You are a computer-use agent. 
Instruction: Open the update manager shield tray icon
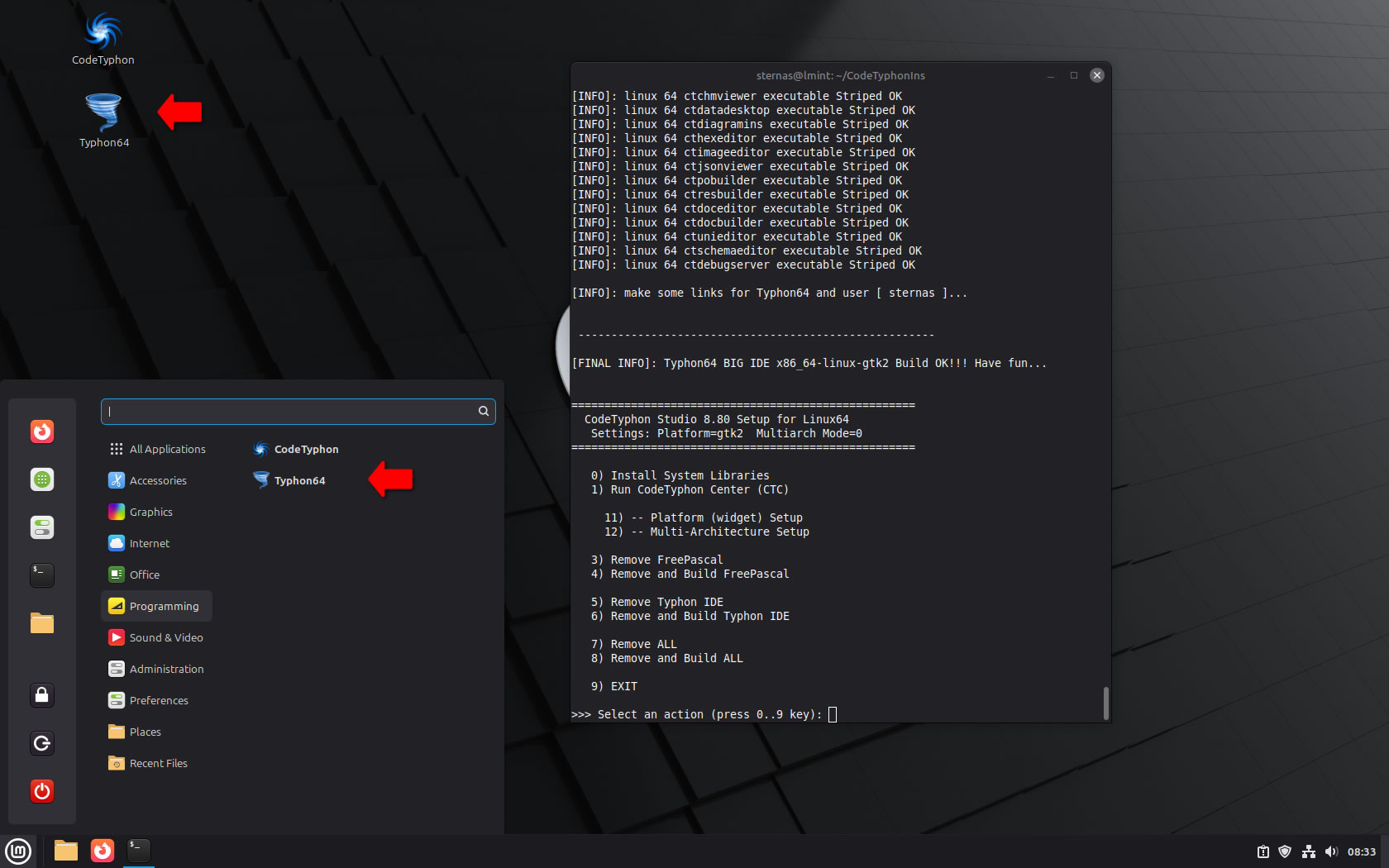tap(1285, 851)
